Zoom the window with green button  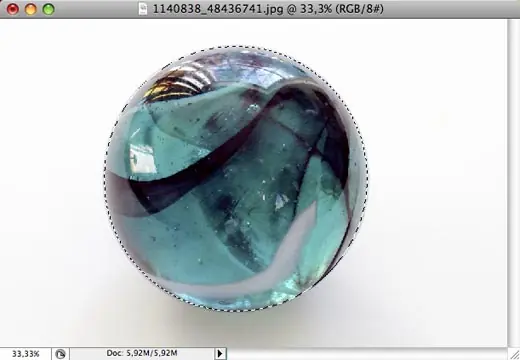pos(49,9)
